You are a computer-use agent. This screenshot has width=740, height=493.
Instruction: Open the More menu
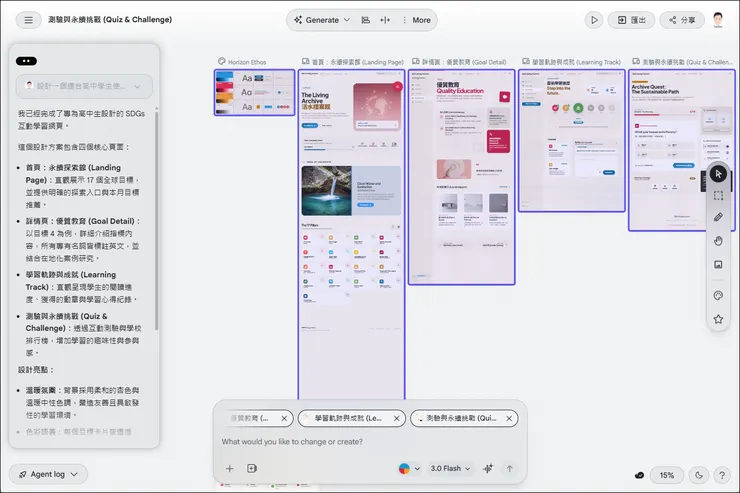[416, 20]
